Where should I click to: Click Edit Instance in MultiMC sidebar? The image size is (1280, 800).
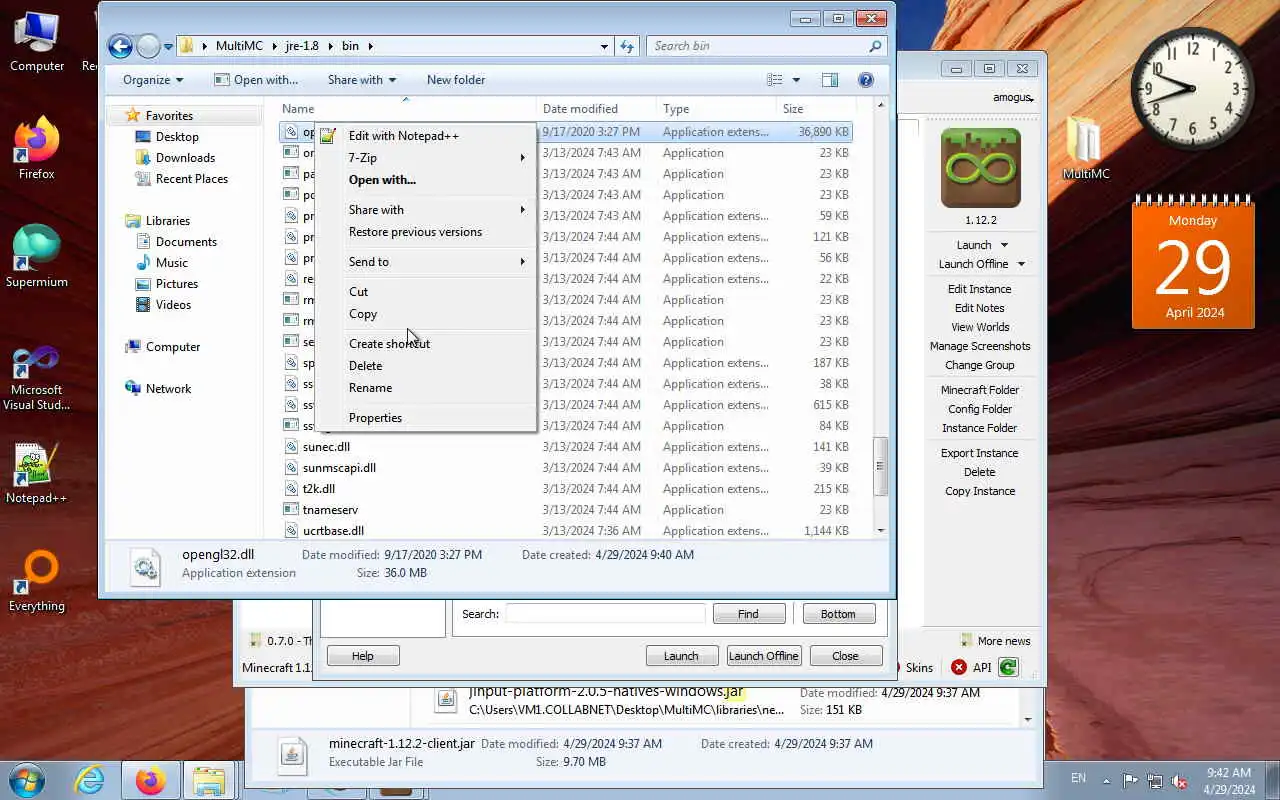point(979,289)
